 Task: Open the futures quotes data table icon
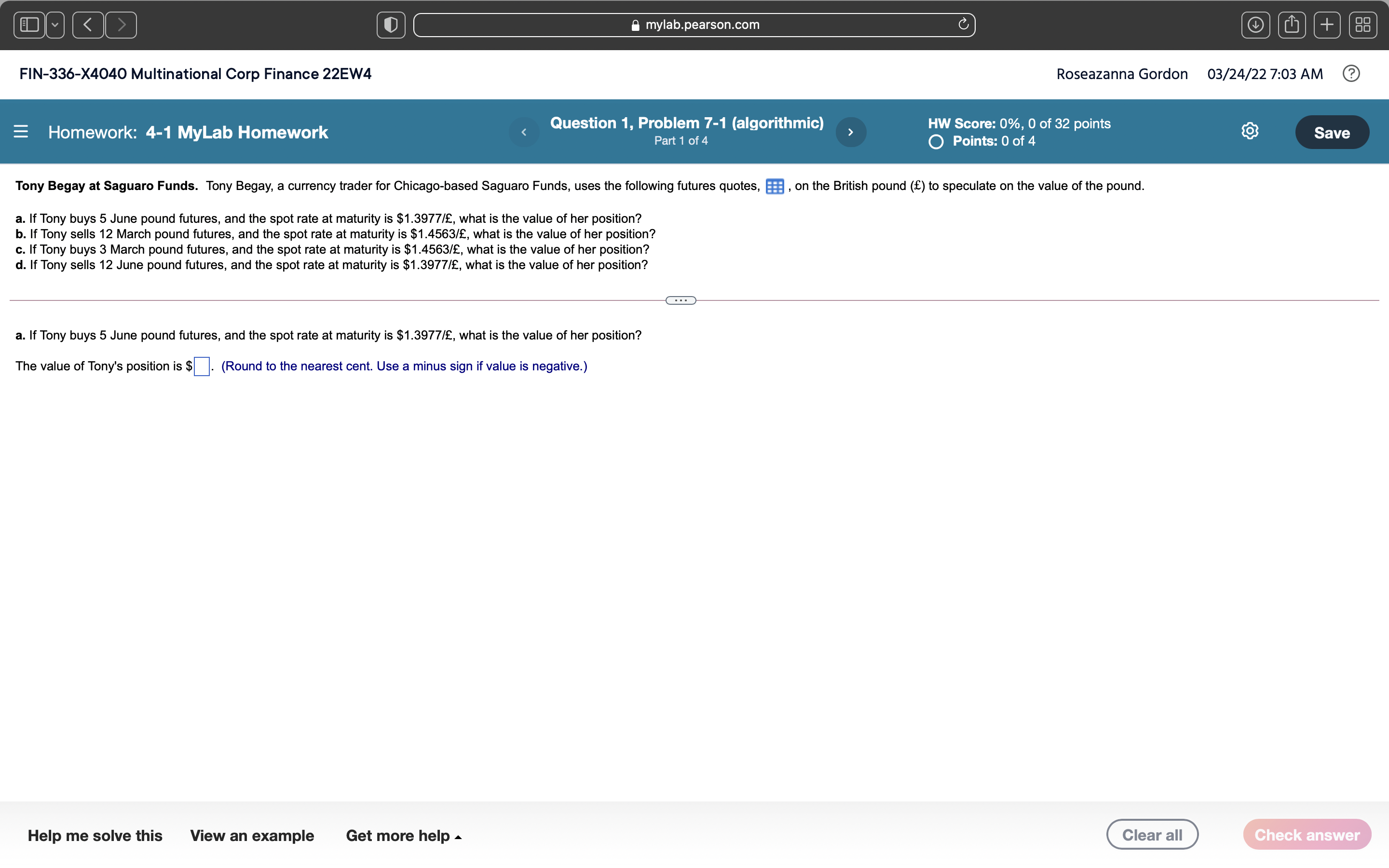pyautogui.click(x=774, y=187)
